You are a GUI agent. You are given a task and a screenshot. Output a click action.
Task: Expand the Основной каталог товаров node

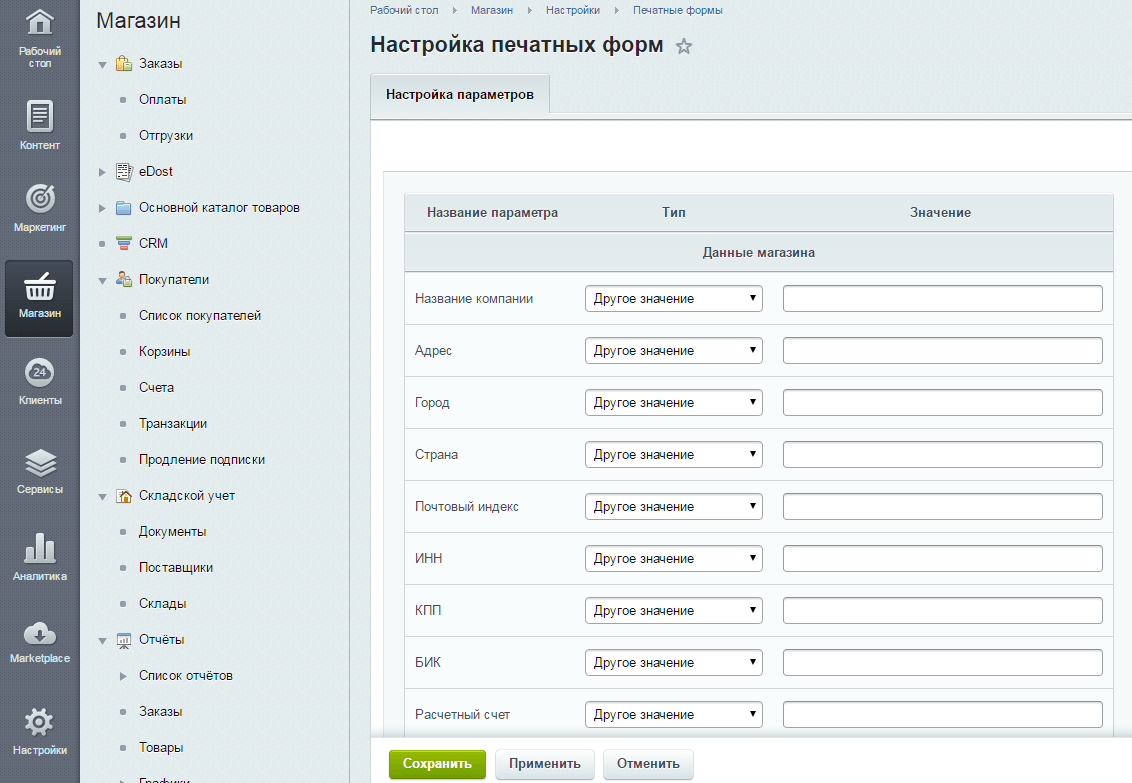(102, 208)
